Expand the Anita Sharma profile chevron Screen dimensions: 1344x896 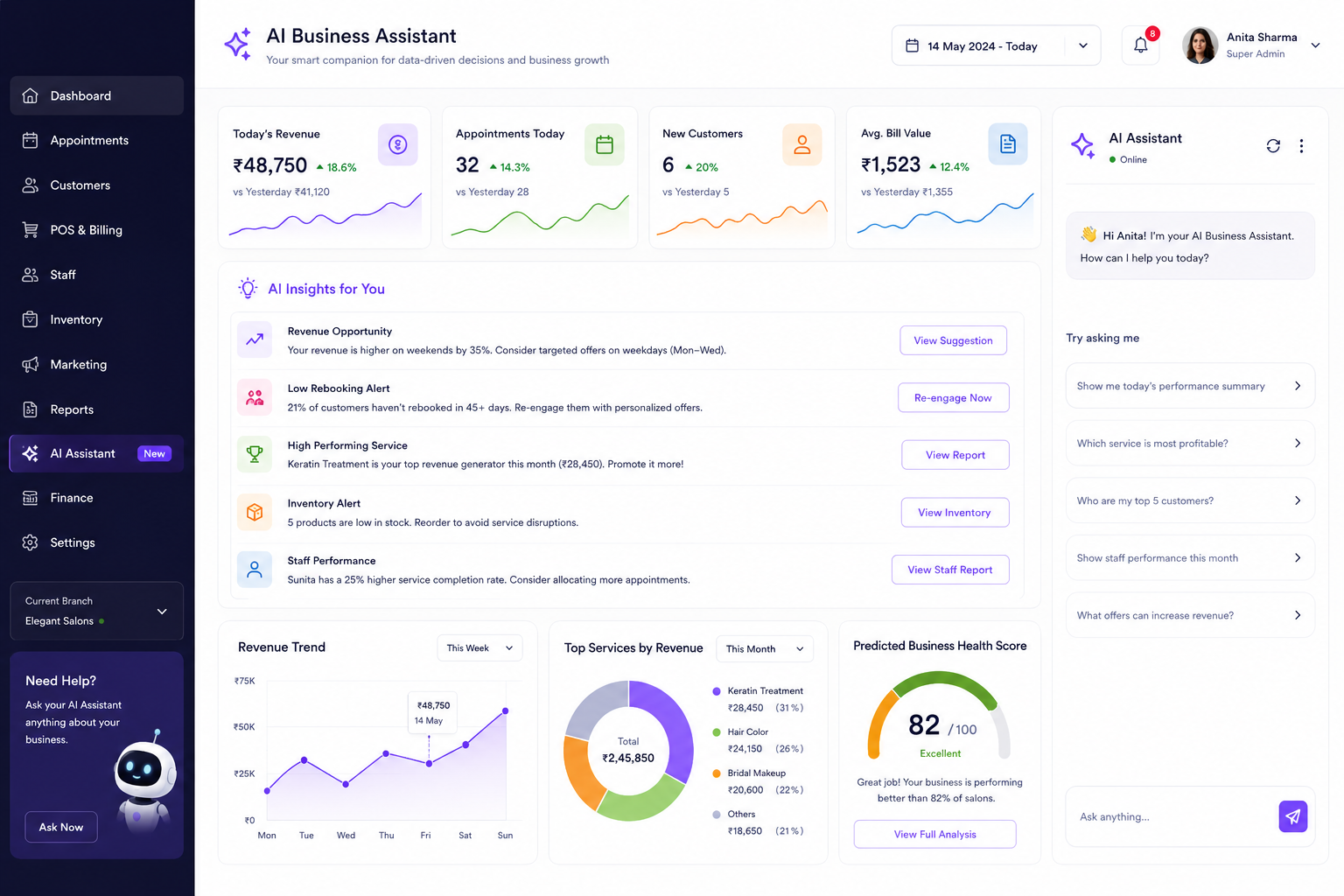[1315, 45]
